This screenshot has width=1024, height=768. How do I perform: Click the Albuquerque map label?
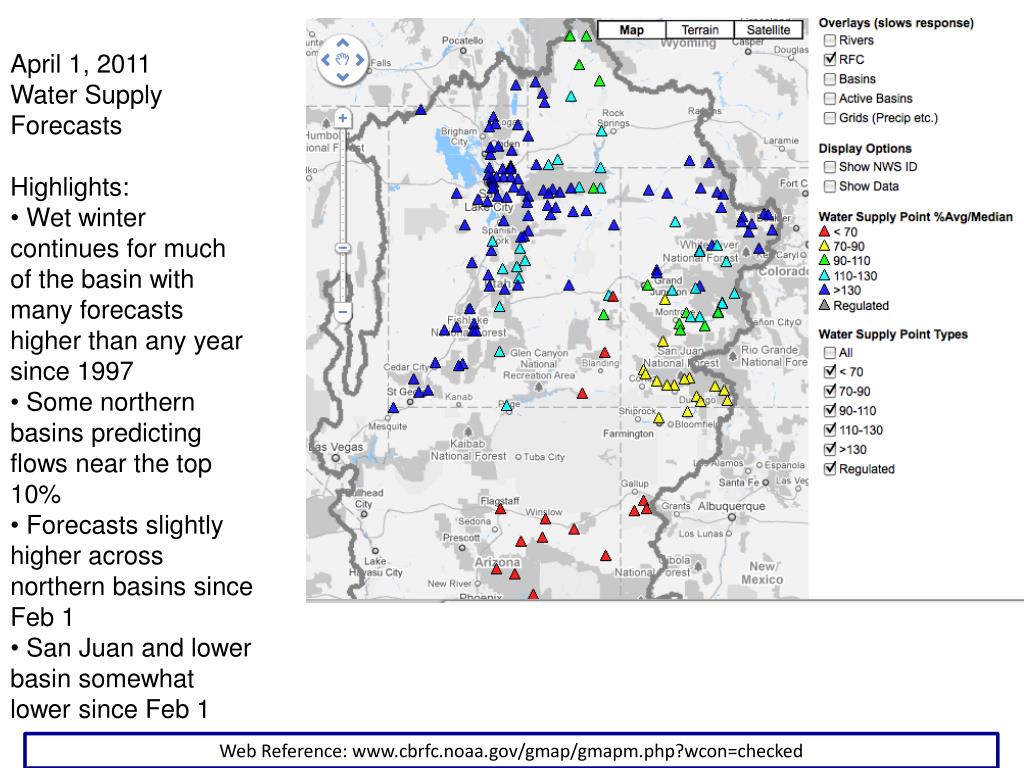click(x=731, y=506)
